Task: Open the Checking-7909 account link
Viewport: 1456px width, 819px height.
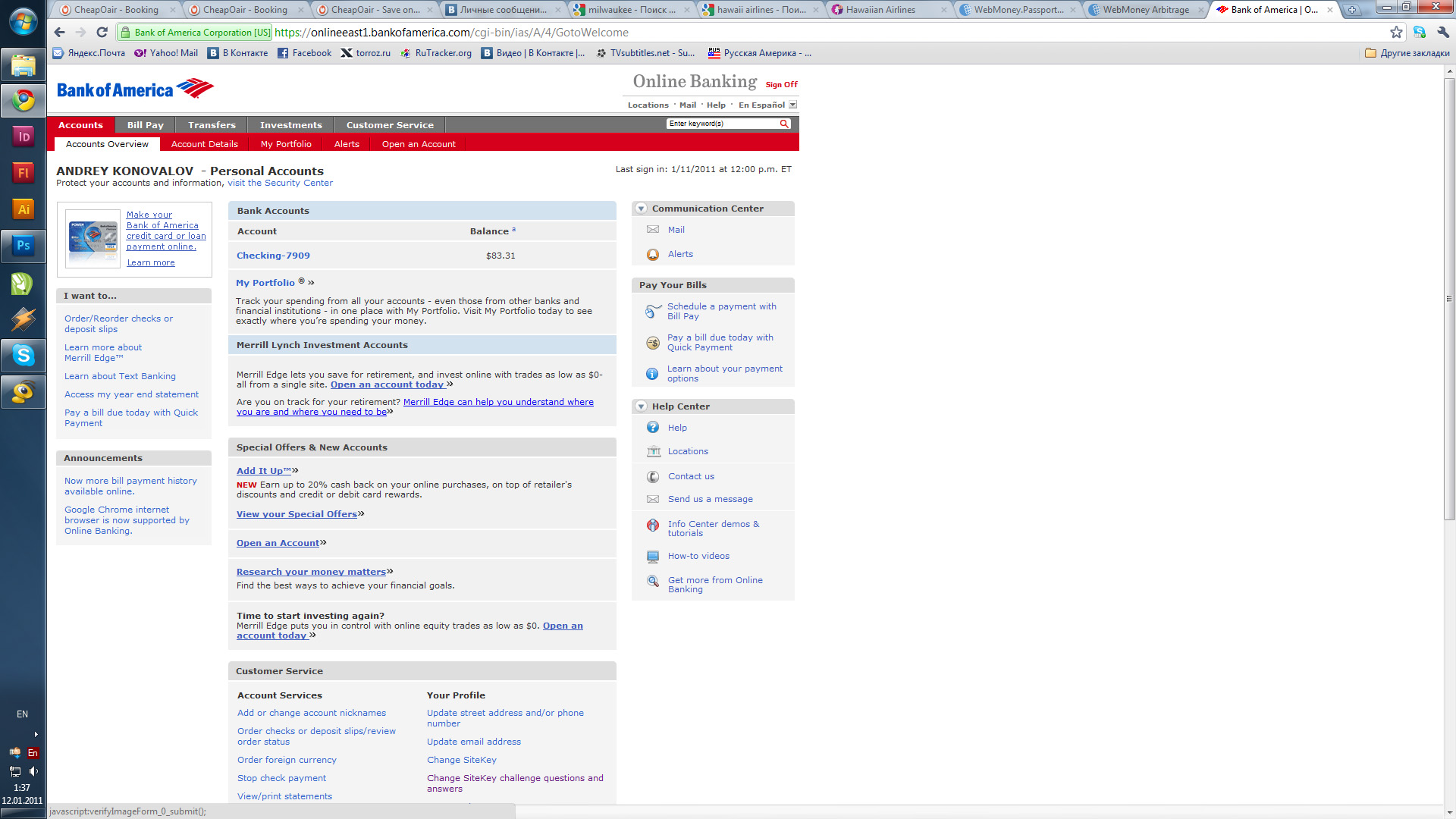Action: tap(273, 256)
